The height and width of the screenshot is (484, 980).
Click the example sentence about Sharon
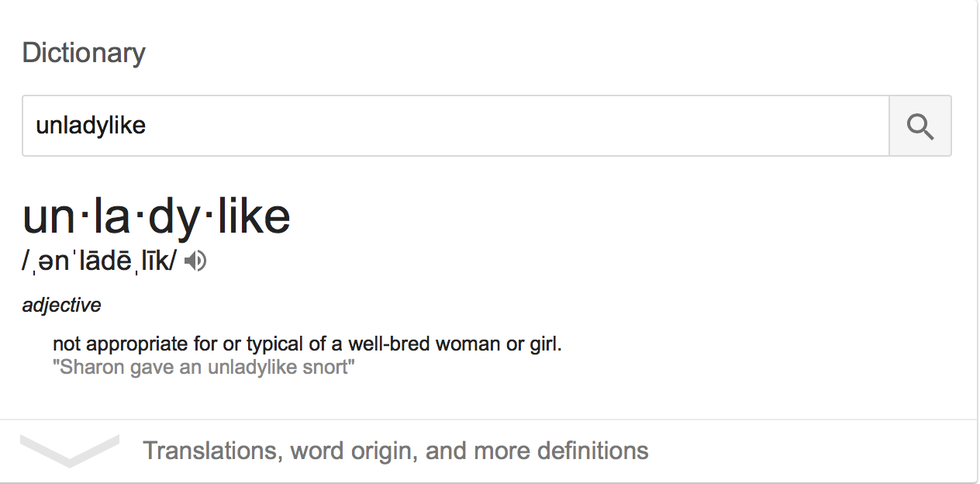click(x=204, y=367)
